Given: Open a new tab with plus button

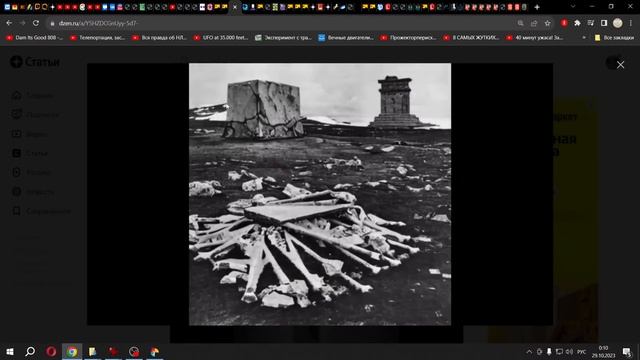Looking at the screenshot, I should (537, 7).
